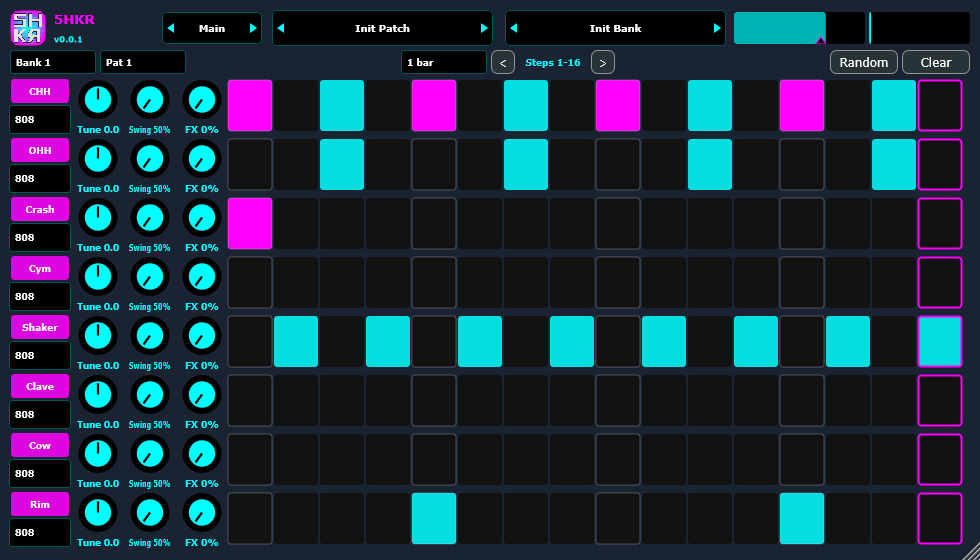Click the Shaker Tune knob

tap(98, 336)
